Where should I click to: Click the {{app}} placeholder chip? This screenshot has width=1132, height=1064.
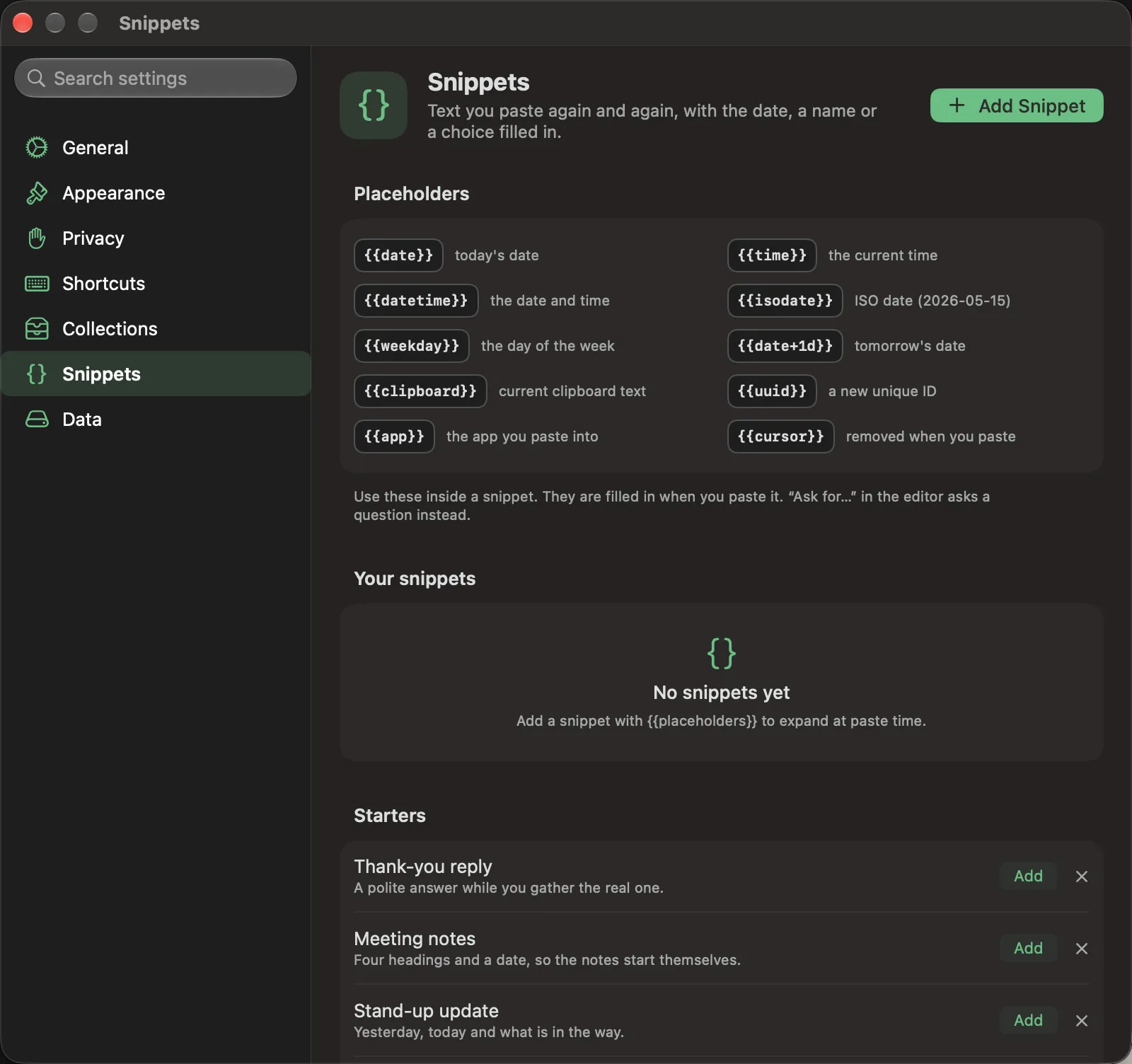coord(394,436)
